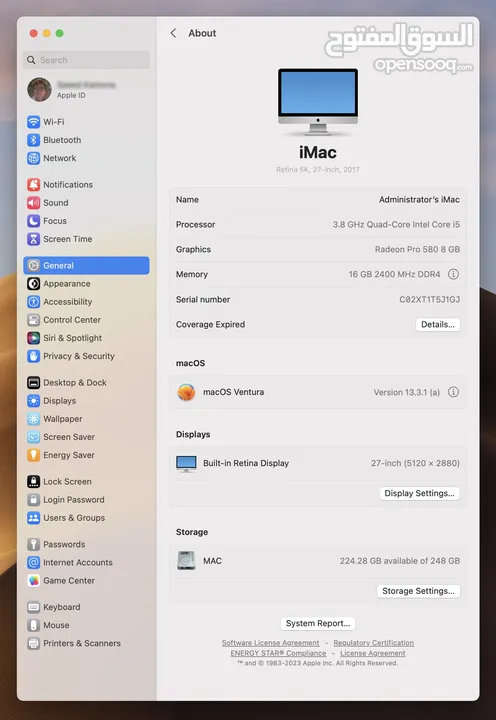The image size is (496, 720).
Task: Click the Coverage Details button
Action: [x=438, y=324]
